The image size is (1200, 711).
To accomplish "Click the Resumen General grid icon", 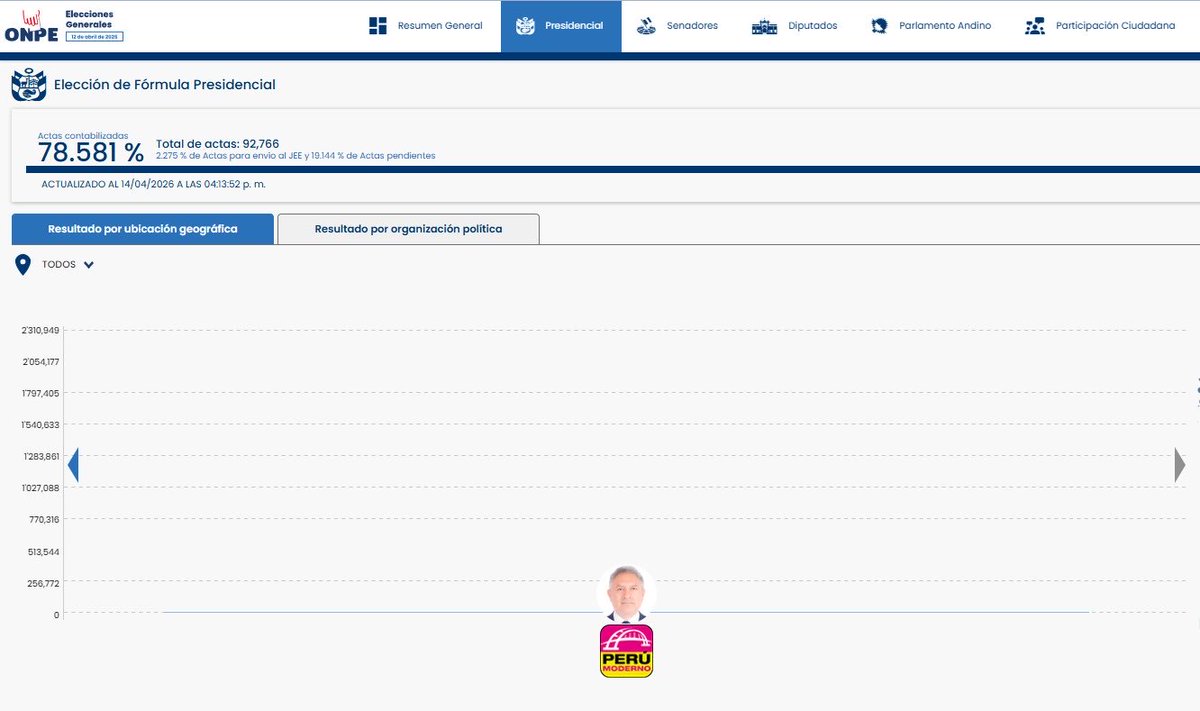I will click(x=378, y=26).
